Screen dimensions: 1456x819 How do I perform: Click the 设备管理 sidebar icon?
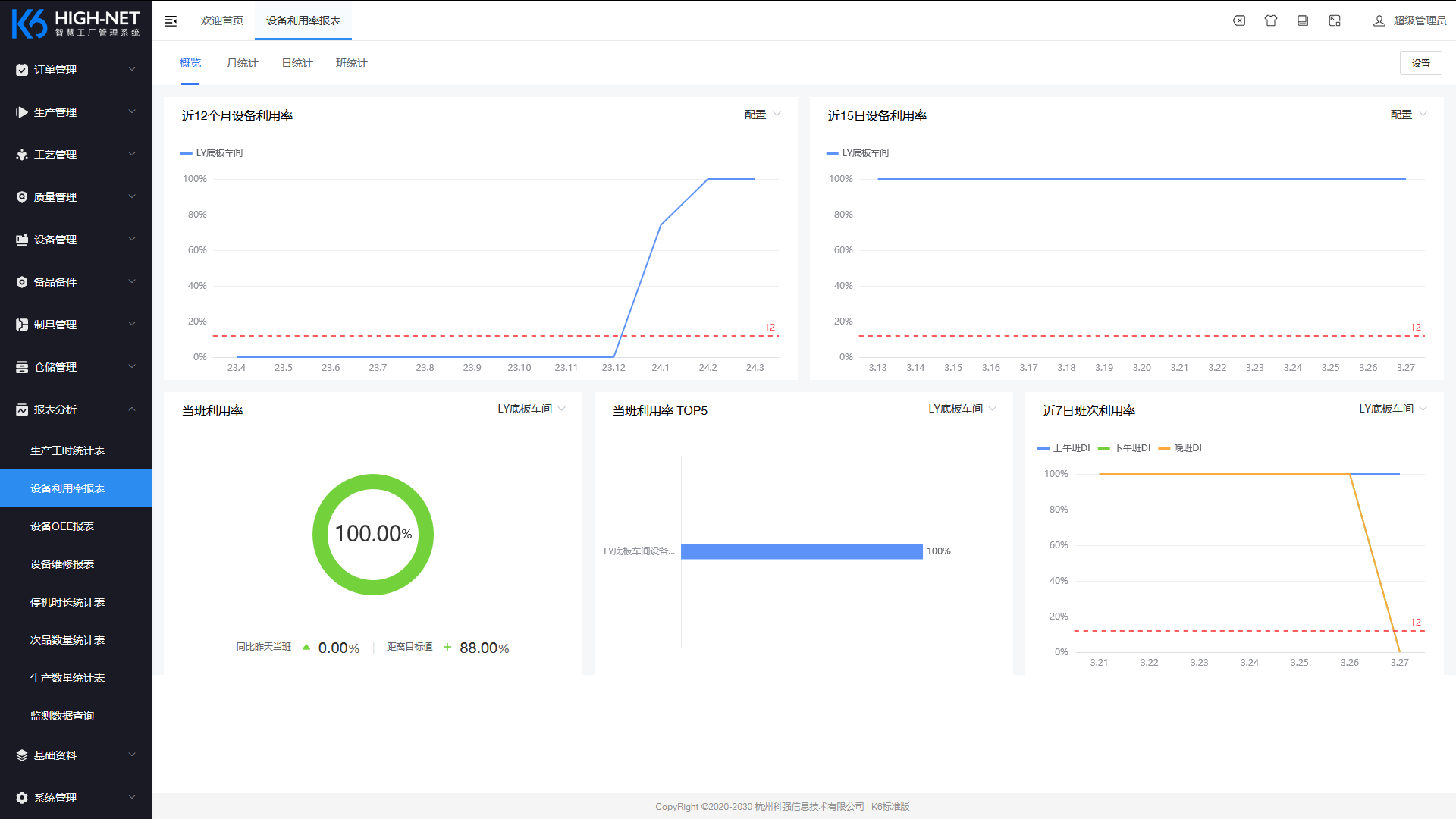22,240
